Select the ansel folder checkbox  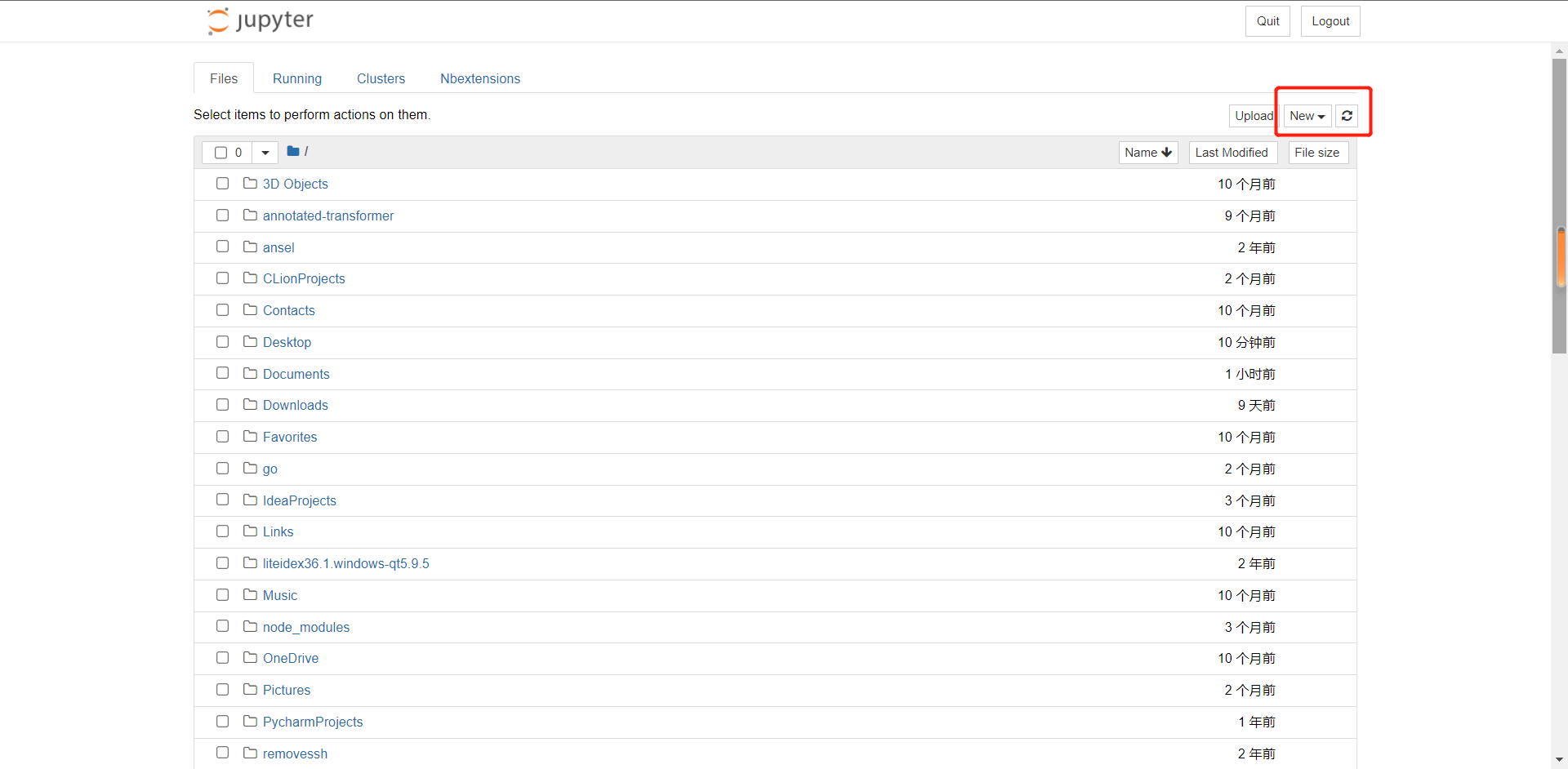[222, 247]
